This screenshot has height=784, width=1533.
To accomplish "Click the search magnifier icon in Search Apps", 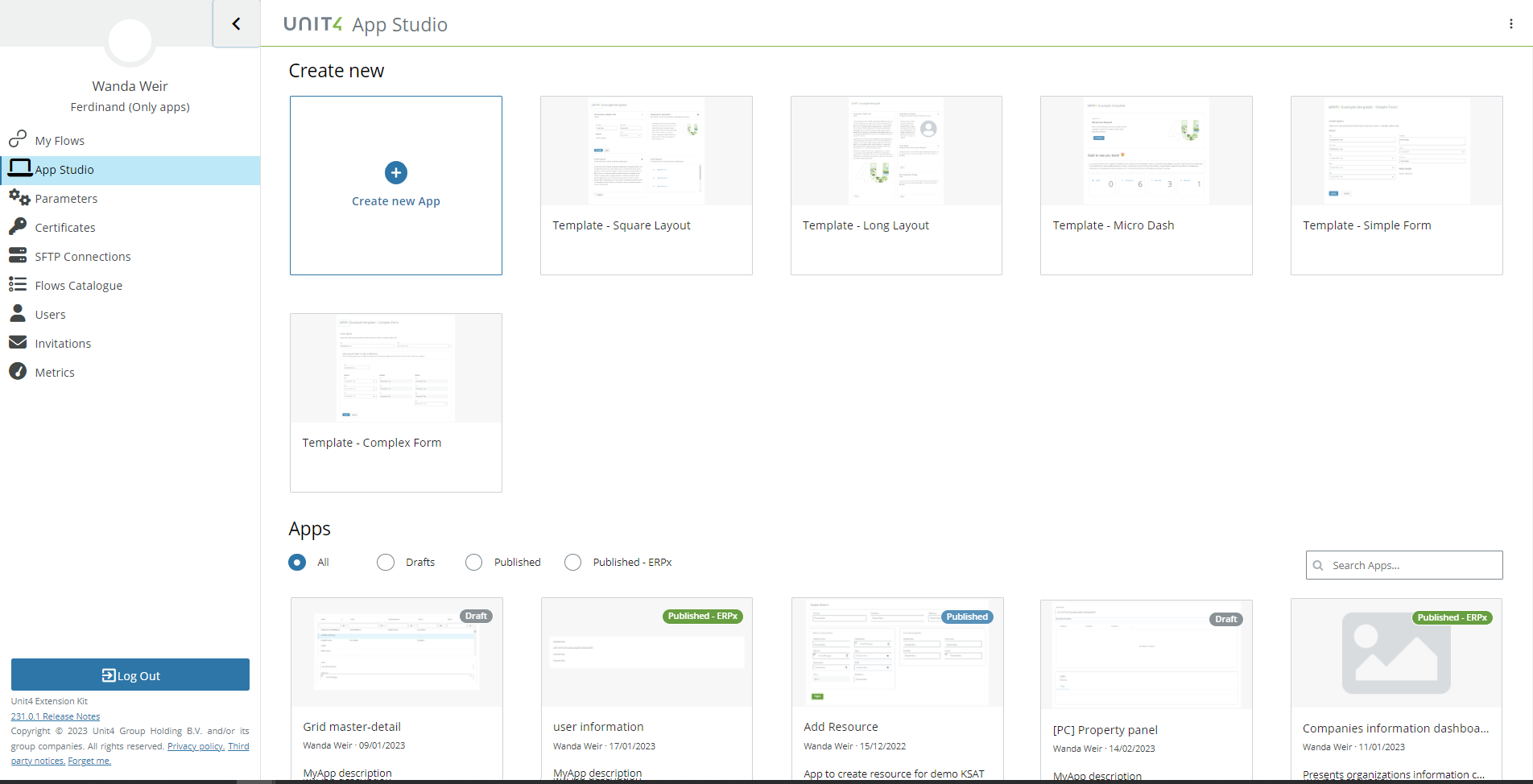I will [1318, 565].
